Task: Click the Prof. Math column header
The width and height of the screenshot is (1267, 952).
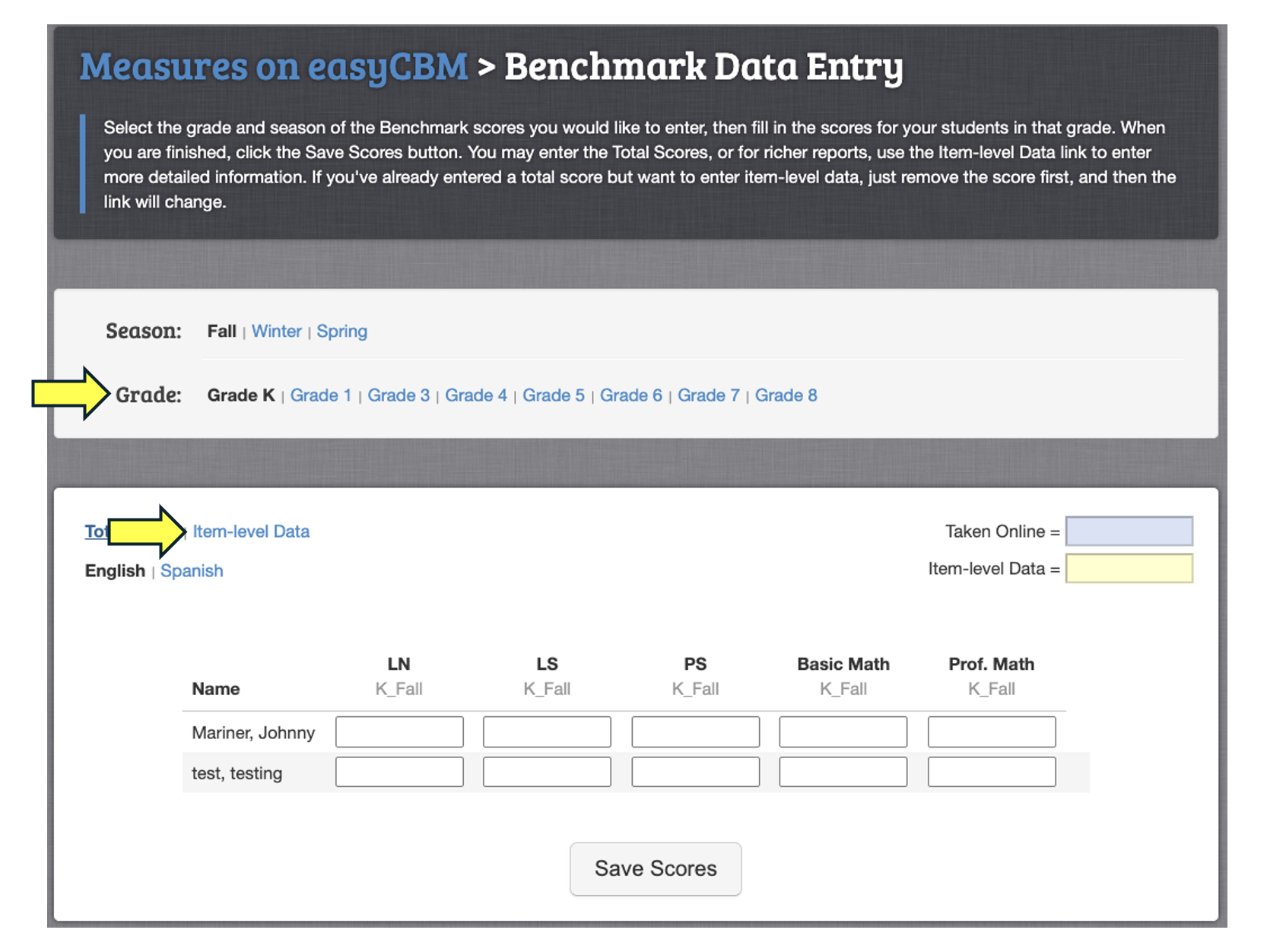Action: click(992, 664)
